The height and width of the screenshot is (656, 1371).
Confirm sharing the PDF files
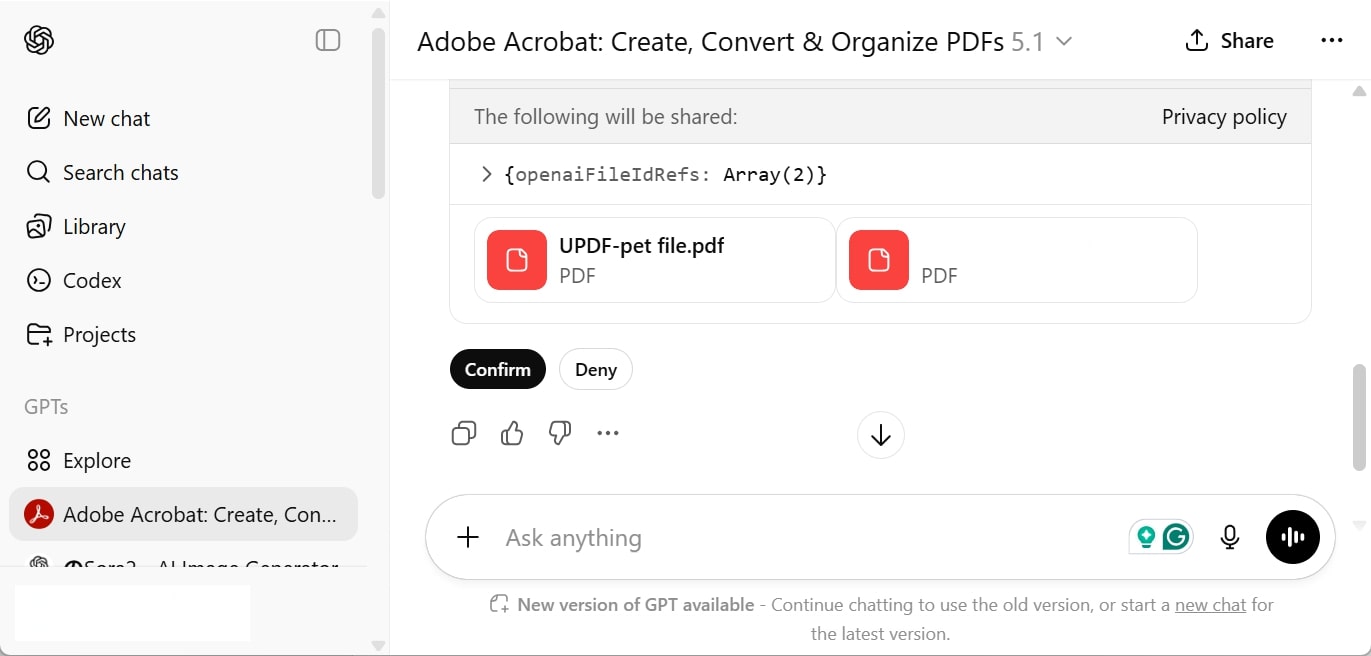point(497,369)
